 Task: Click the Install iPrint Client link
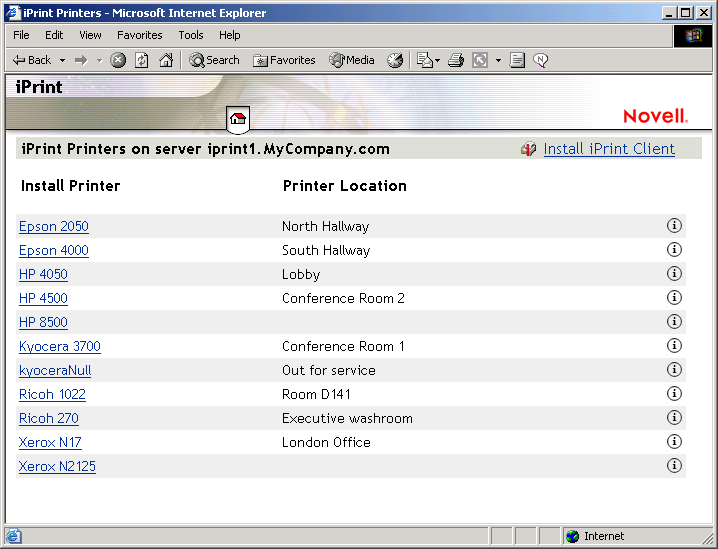[609, 149]
